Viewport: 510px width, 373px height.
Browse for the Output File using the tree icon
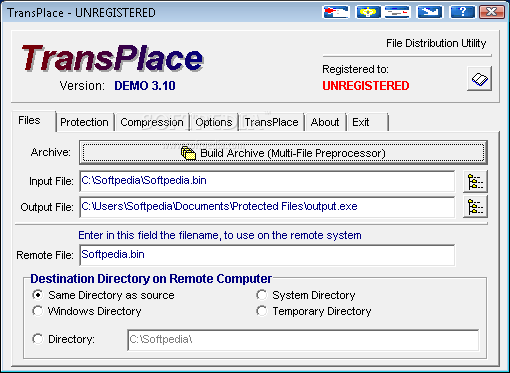coord(475,207)
